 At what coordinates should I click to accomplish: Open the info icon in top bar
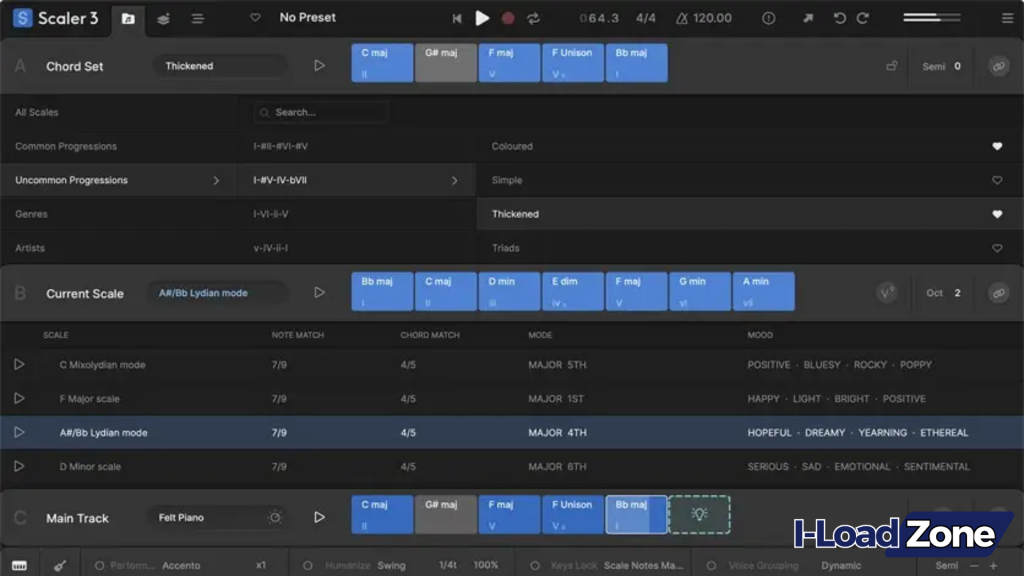click(769, 18)
